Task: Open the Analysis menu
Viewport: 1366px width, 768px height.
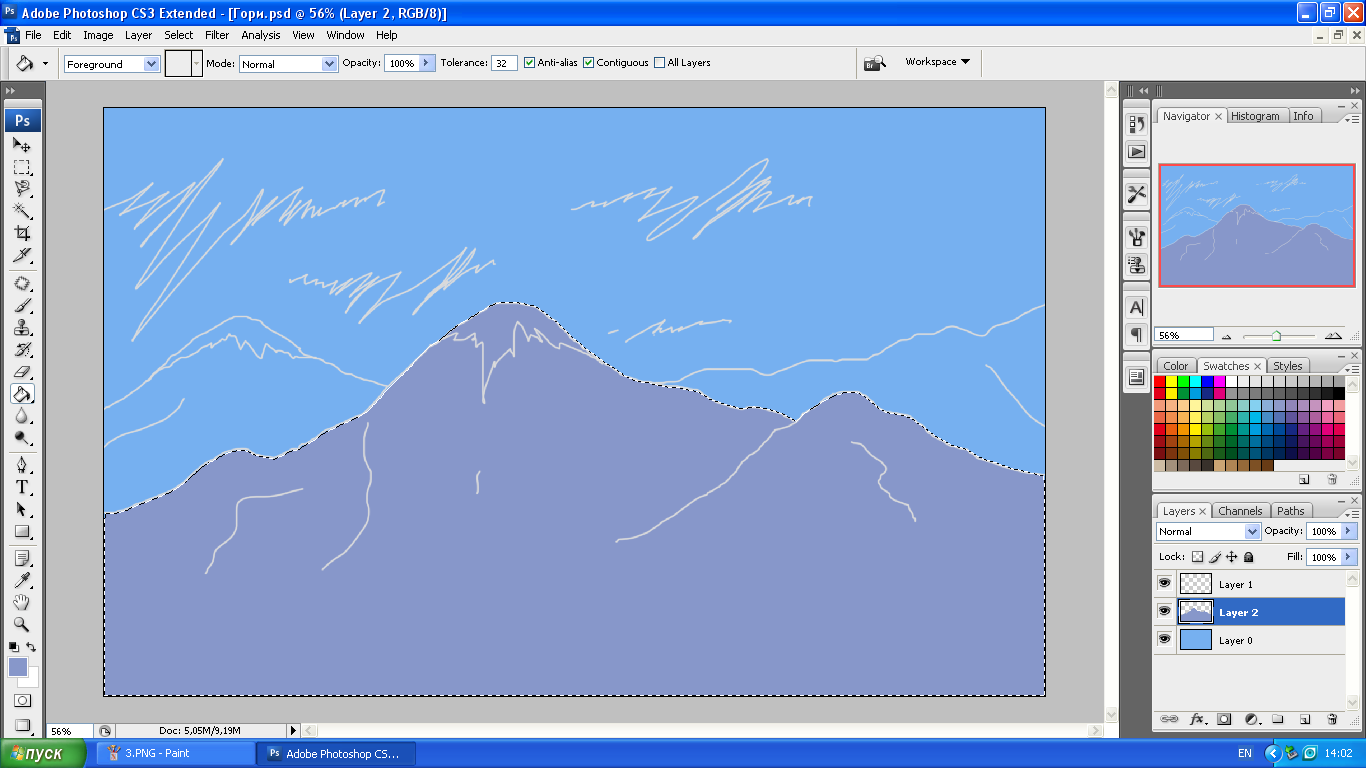Action: pyautogui.click(x=261, y=35)
